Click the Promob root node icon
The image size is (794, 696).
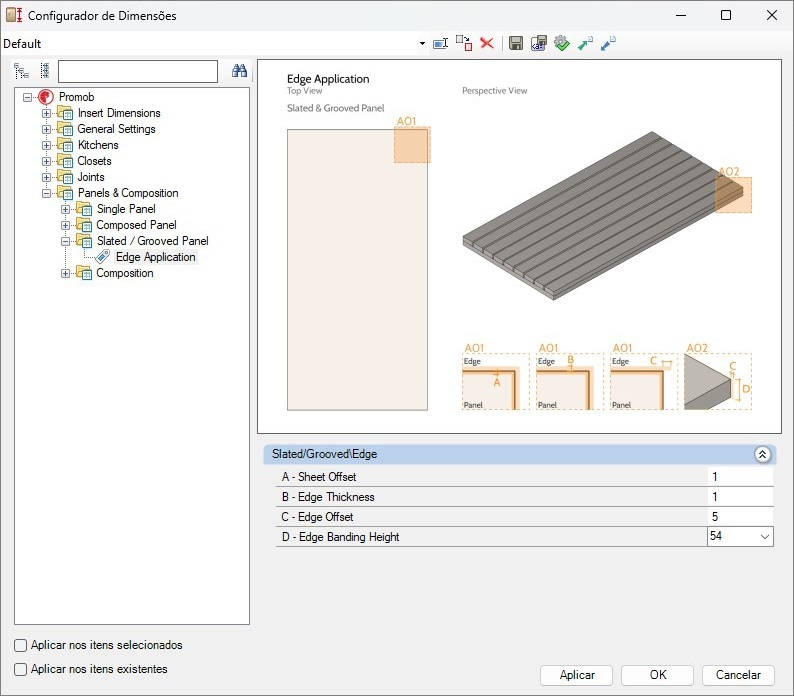46,97
